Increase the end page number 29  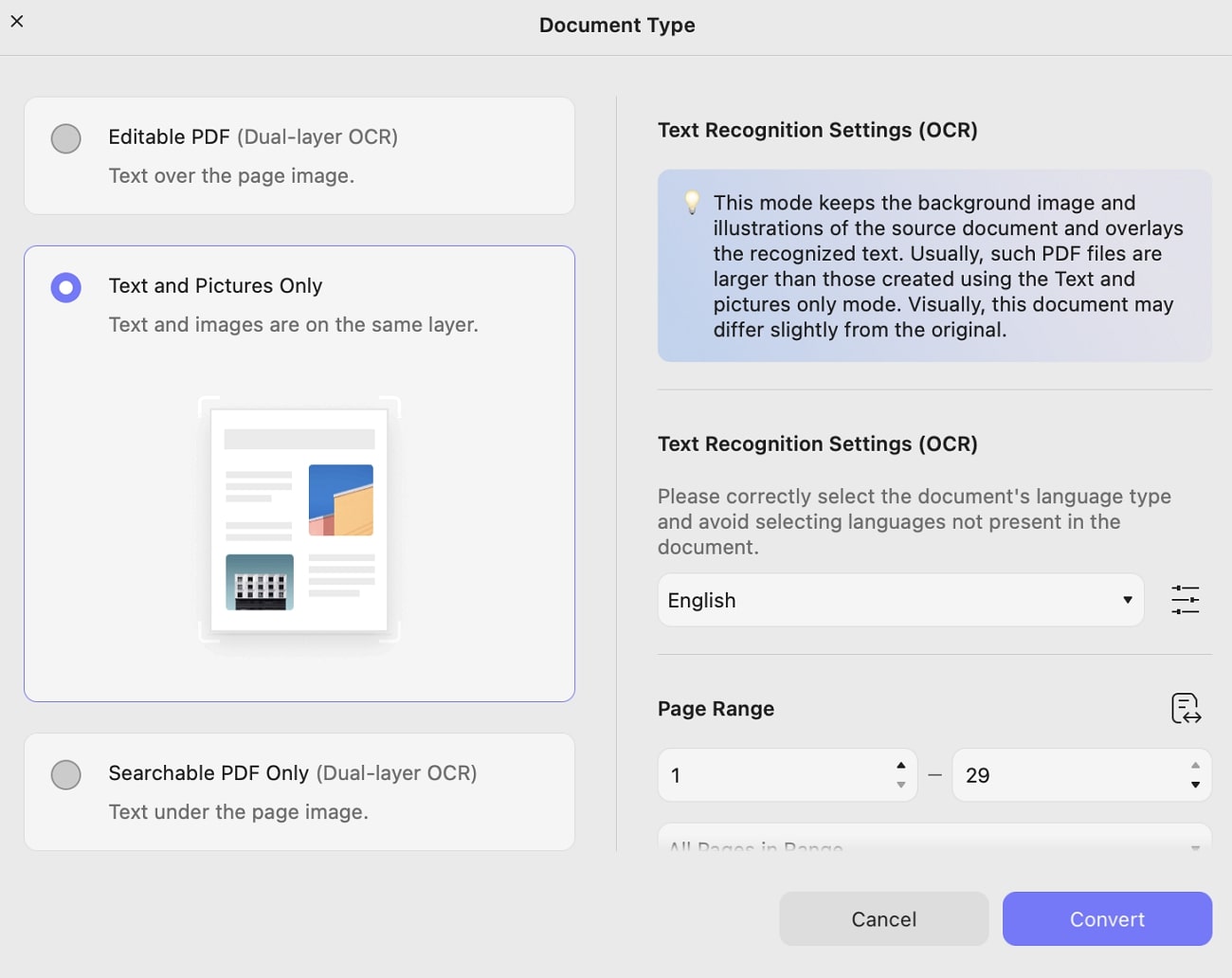1195,765
